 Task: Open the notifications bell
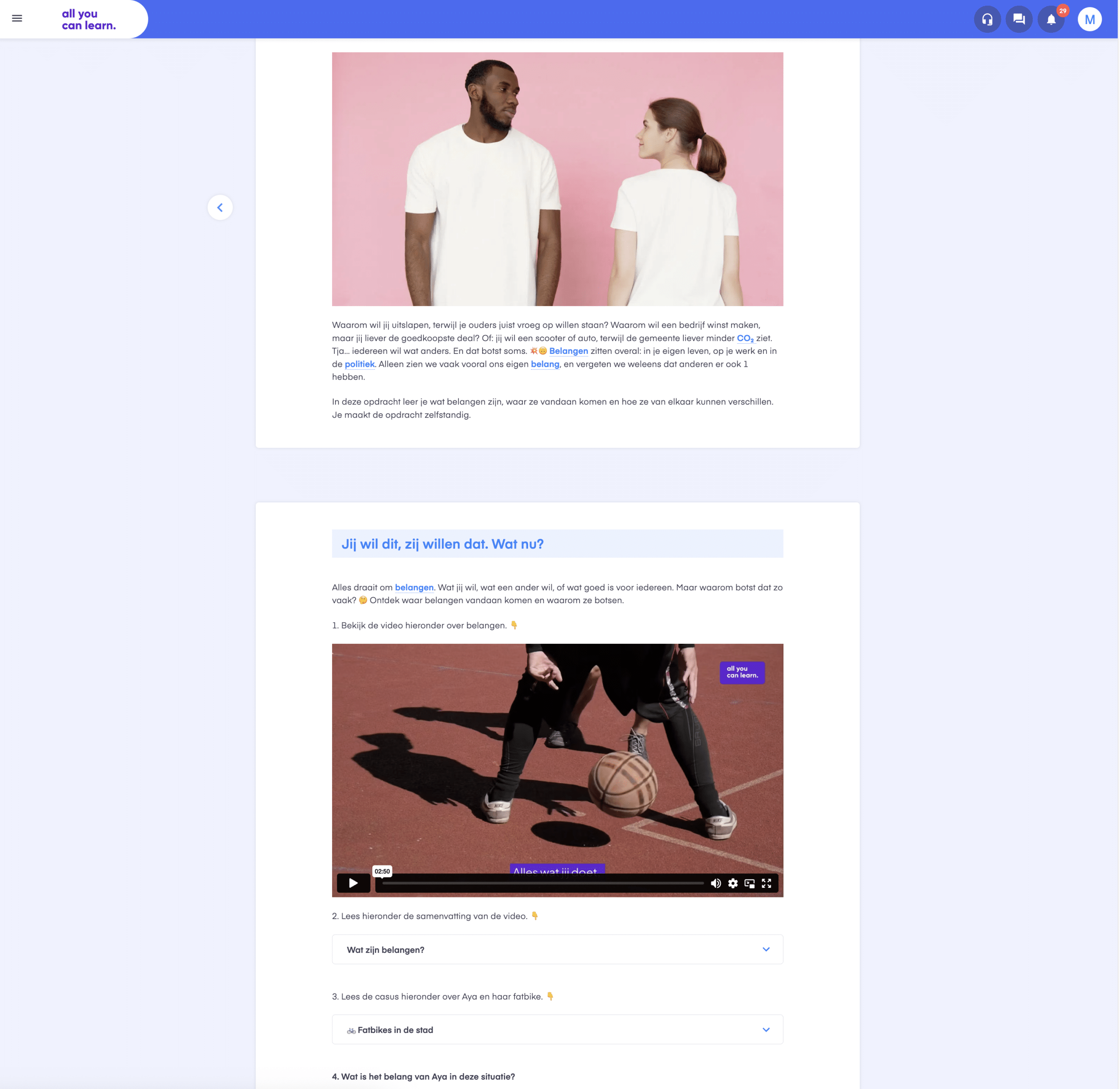pyautogui.click(x=1051, y=19)
